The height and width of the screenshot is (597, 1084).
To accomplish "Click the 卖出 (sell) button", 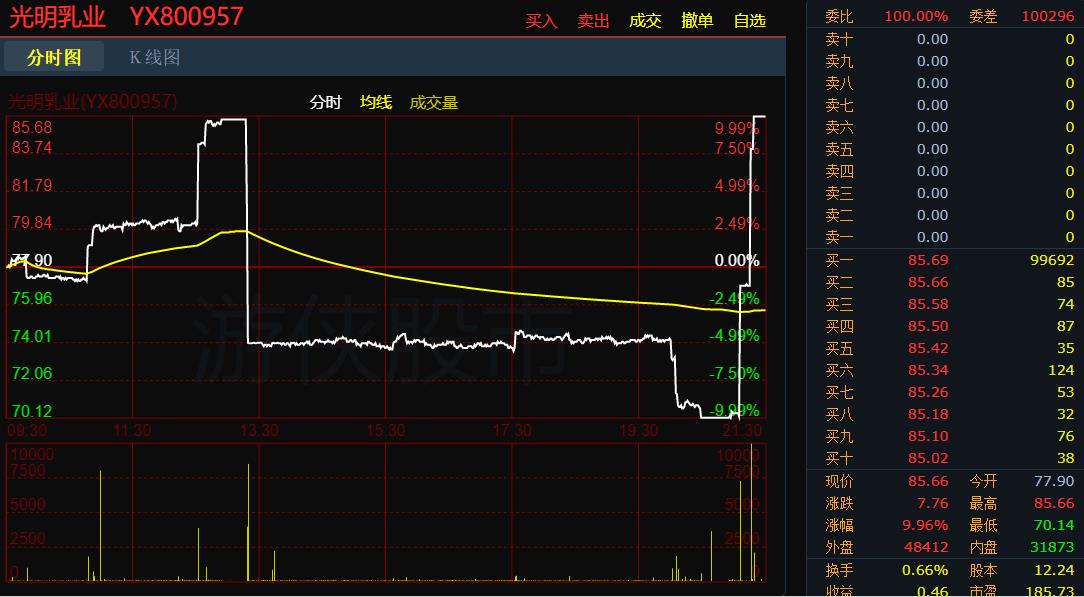I will coord(593,20).
